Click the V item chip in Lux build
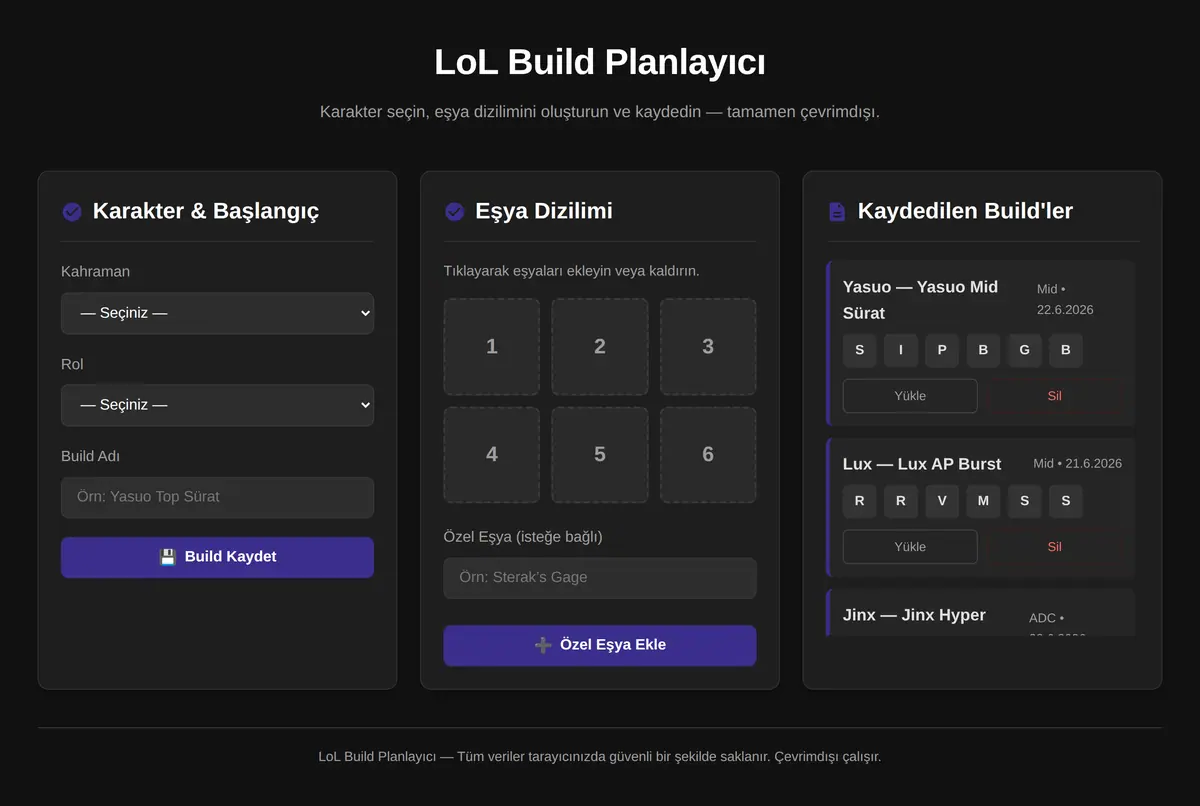This screenshot has width=1200, height=806. pyautogui.click(x=942, y=501)
